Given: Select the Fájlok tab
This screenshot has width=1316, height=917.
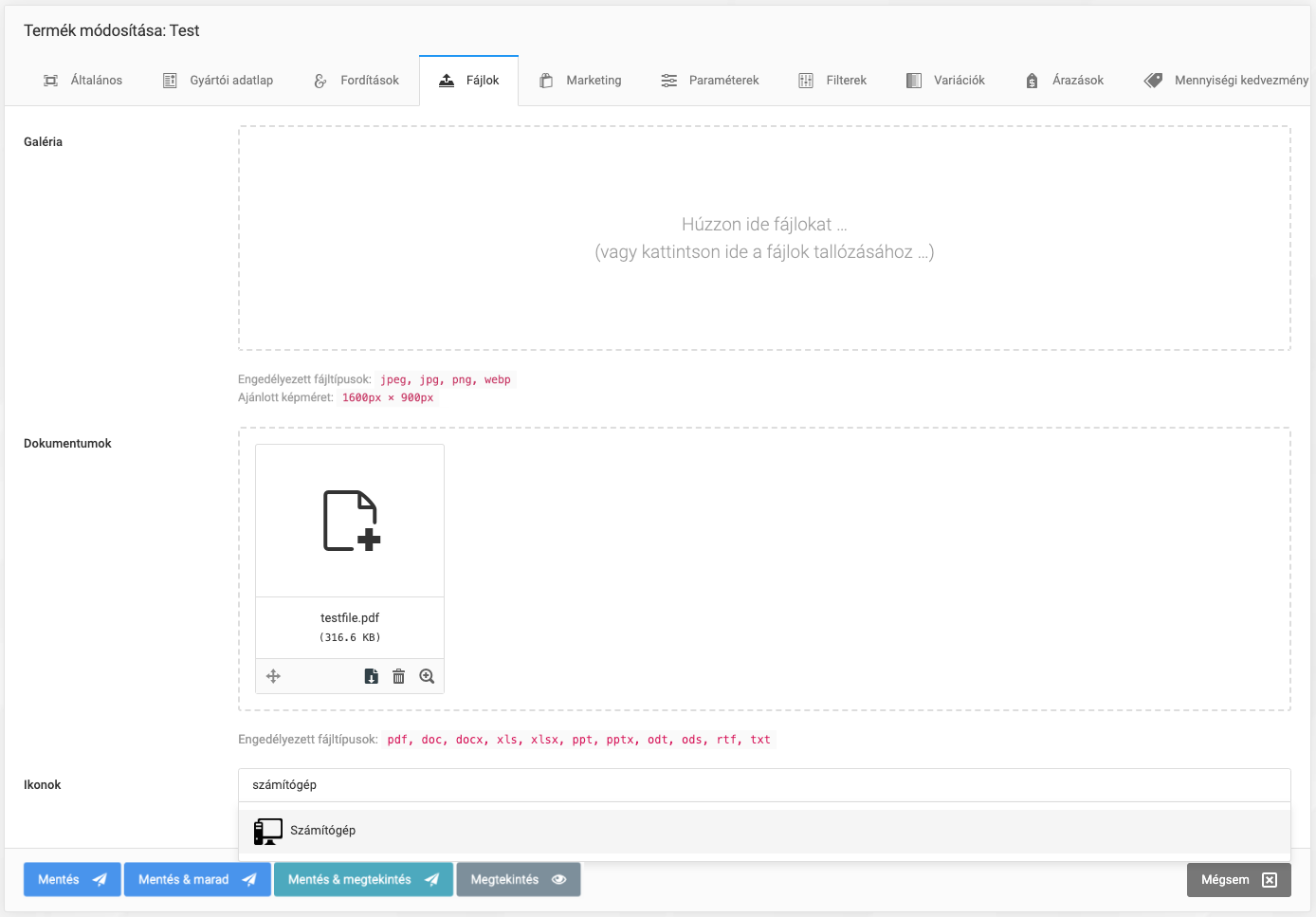Looking at the screenshot, I should click(468, 81).
